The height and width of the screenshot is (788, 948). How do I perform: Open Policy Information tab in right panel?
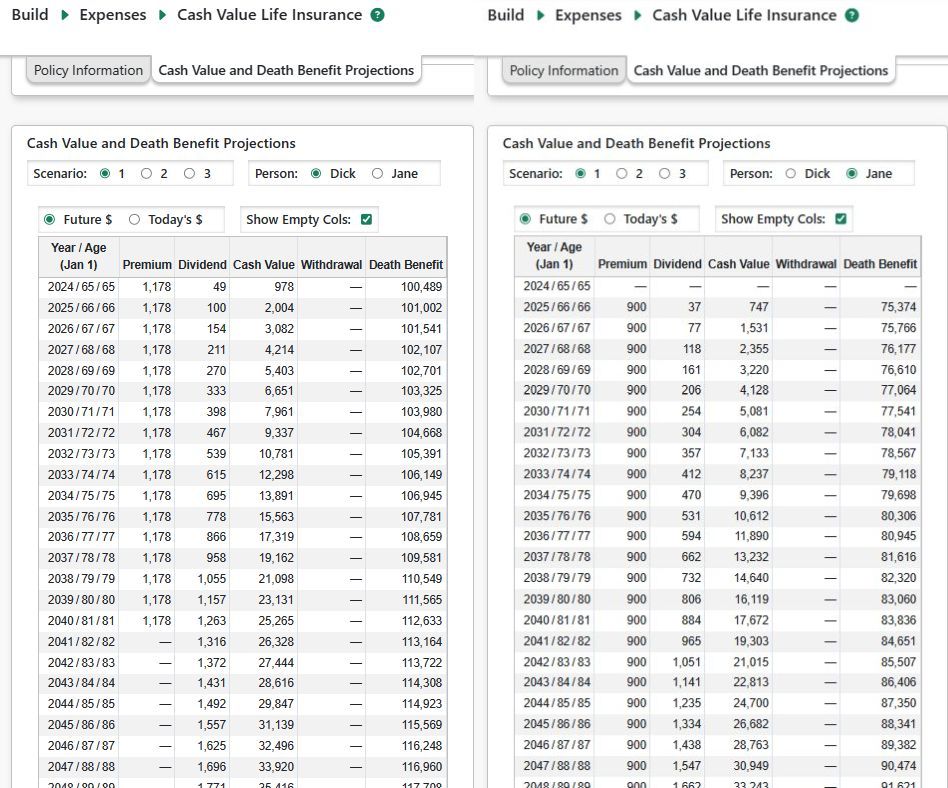[563, 71]
